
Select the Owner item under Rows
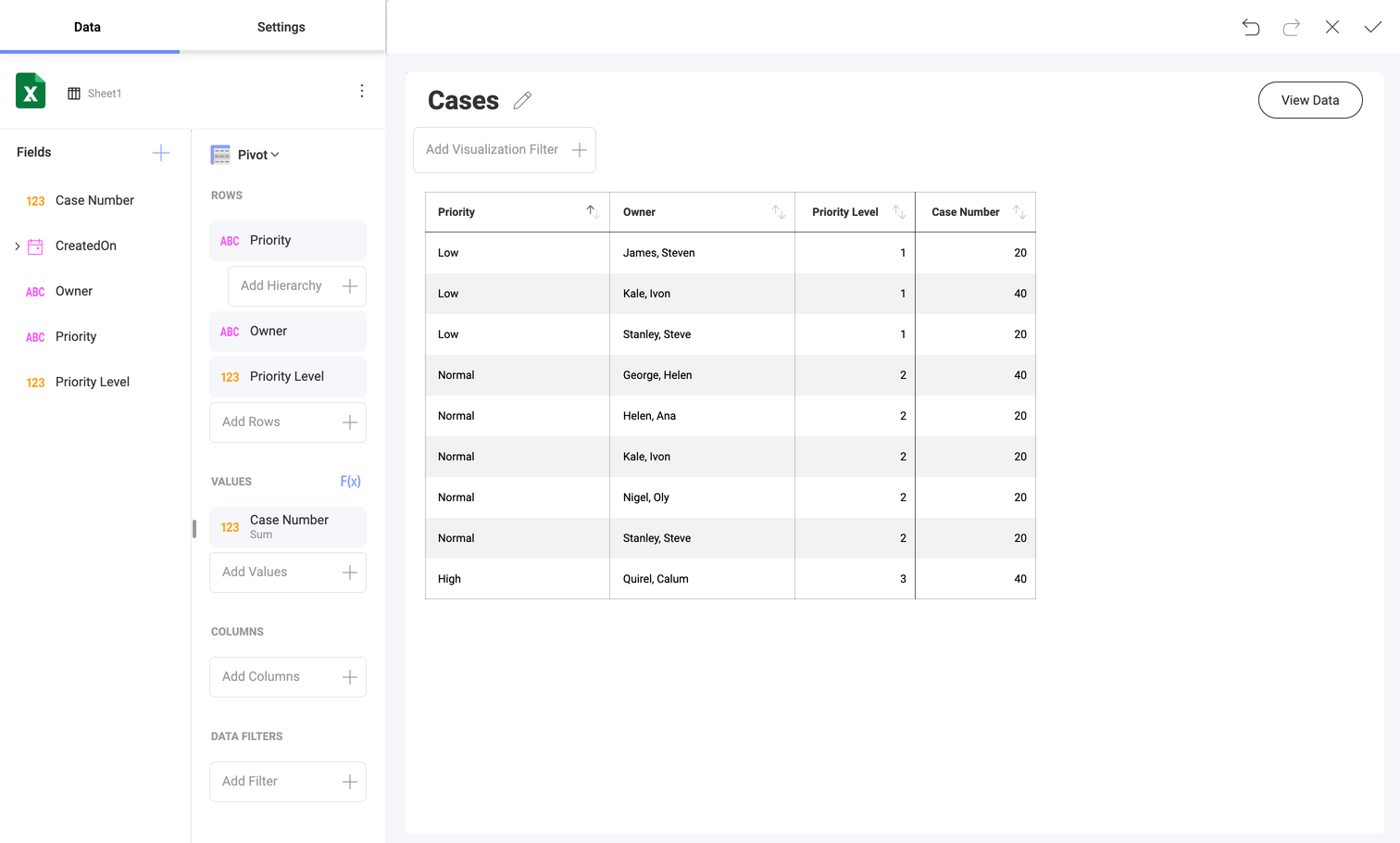click(288, 332)
